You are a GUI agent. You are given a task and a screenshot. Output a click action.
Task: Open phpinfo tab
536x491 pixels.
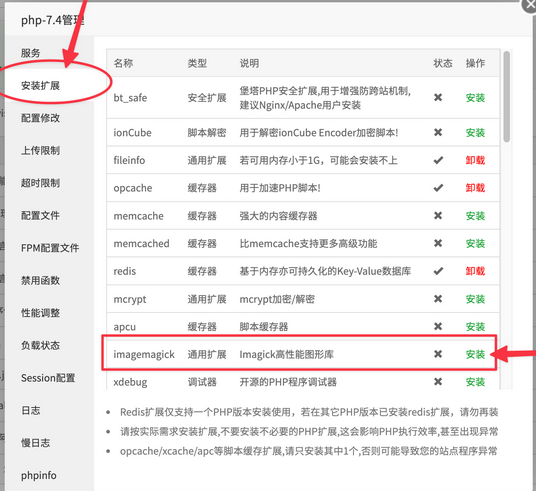(x=39, y=475)
